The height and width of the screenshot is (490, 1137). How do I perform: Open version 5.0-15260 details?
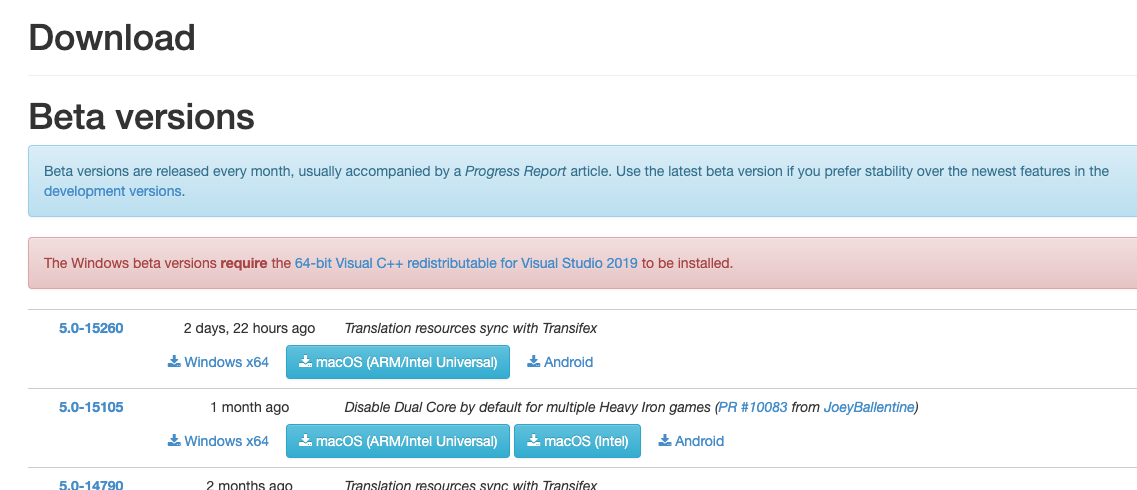click(91, 328)
